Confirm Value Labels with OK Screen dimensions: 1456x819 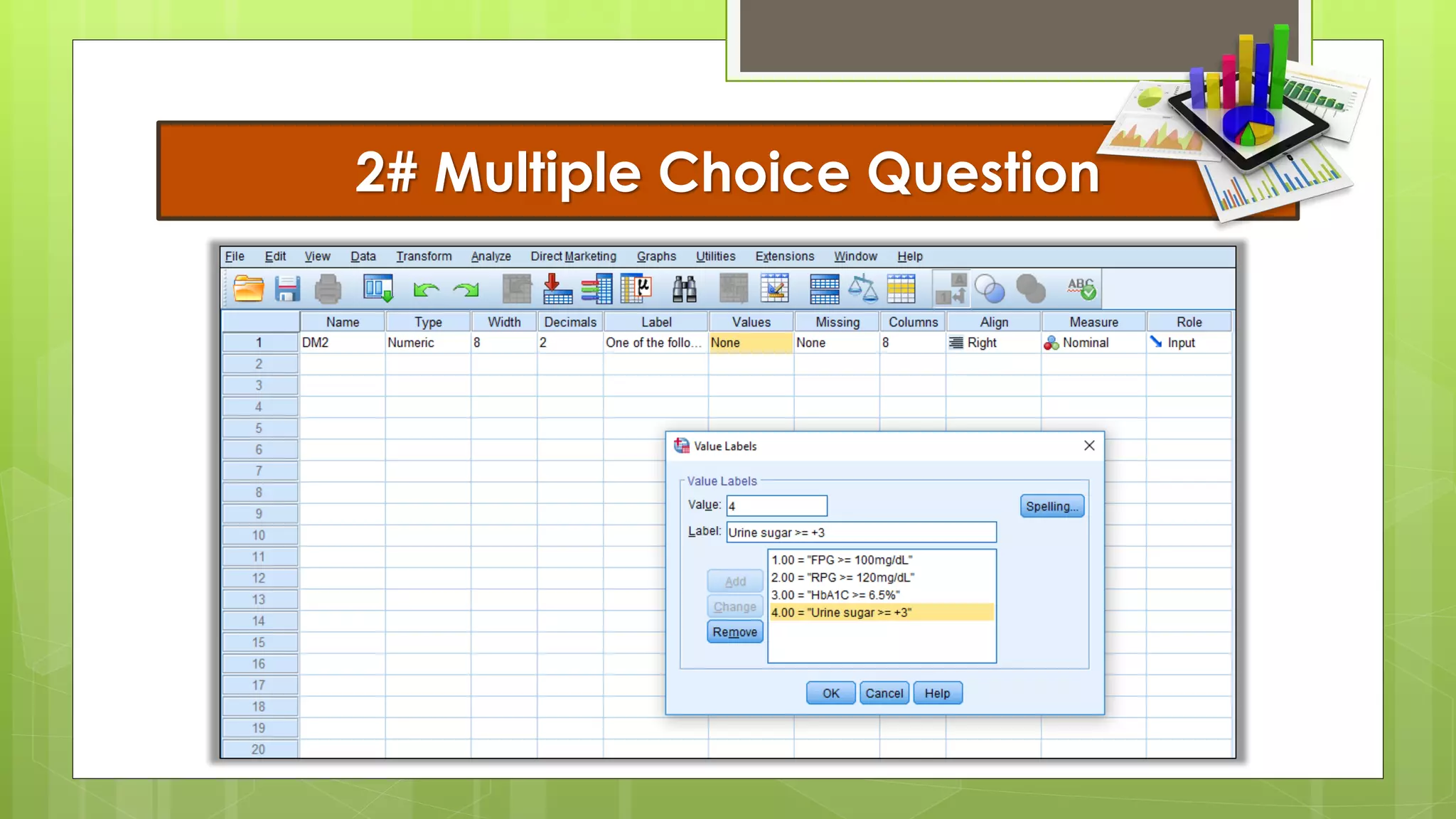tap(830, 693)
